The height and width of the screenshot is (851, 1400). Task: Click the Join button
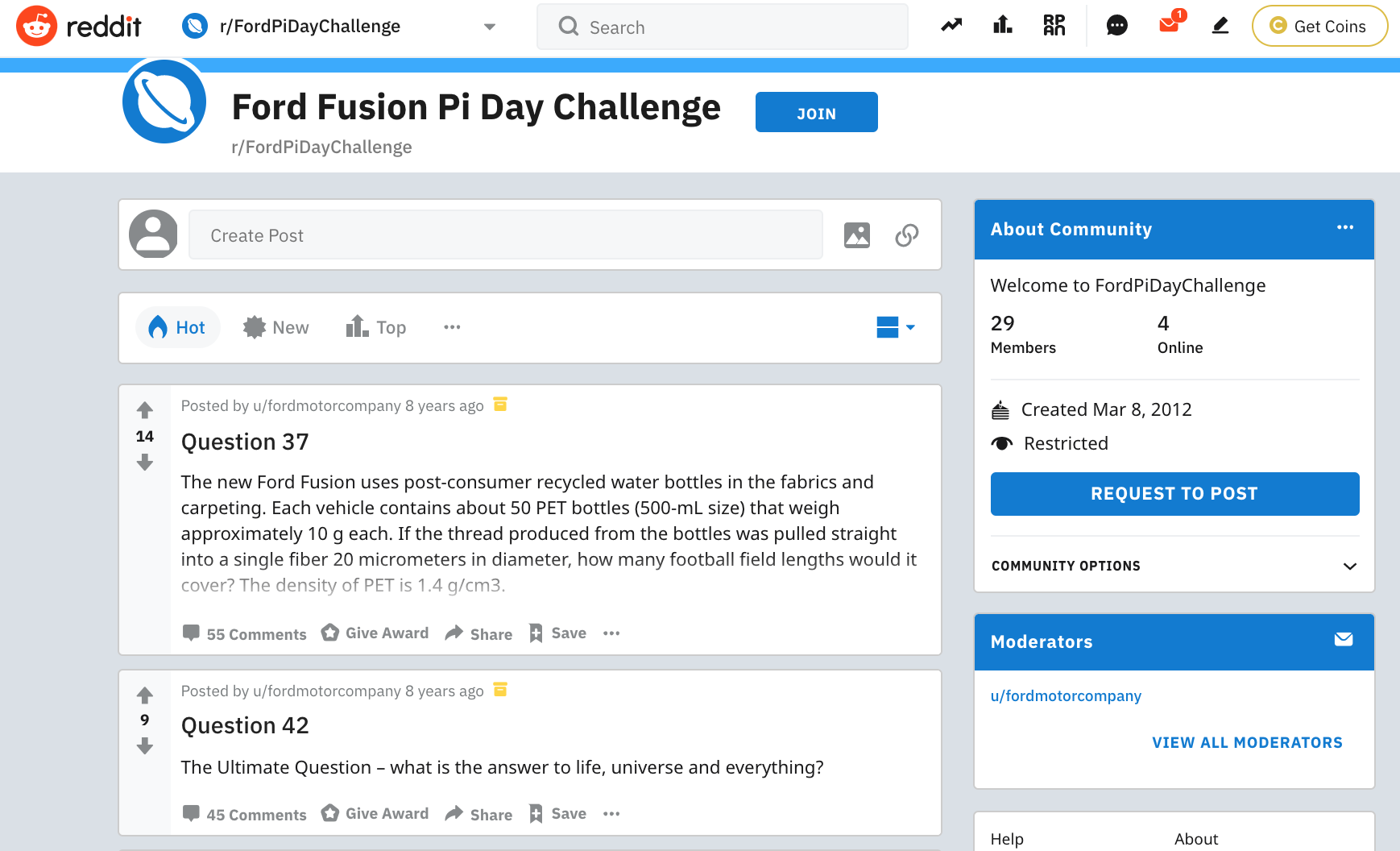point(816,112)
